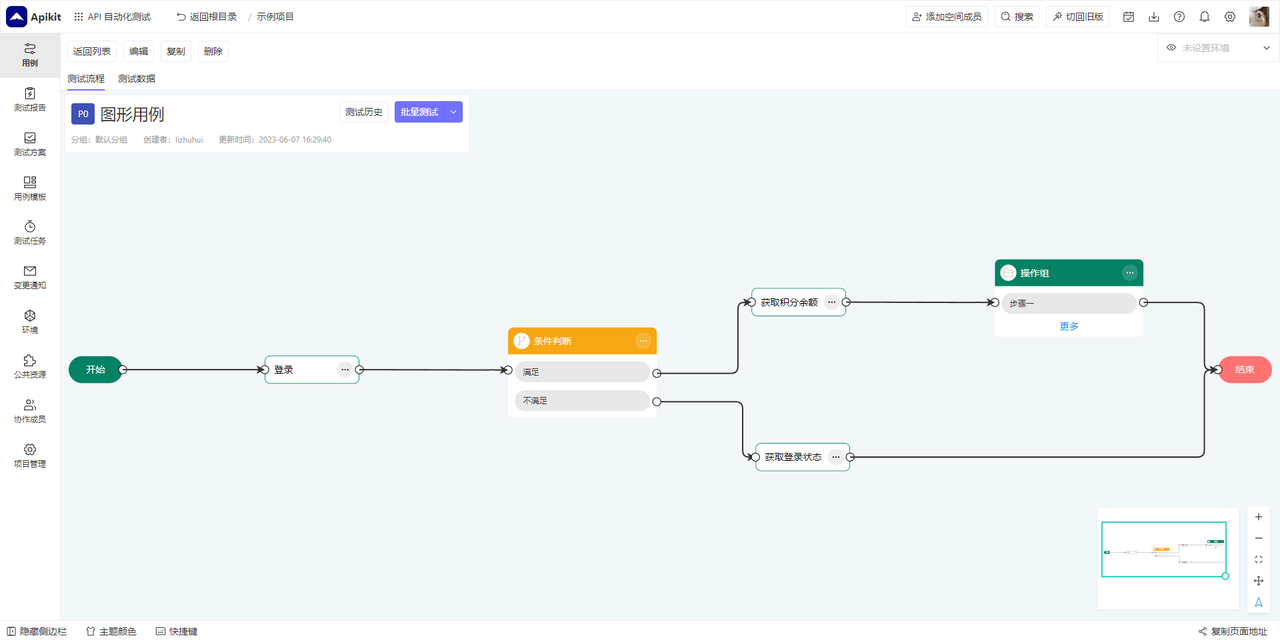The image size is (1280, 640).
Task: Zoom in on the flow canvas
Action: [x=1258, y=517]
